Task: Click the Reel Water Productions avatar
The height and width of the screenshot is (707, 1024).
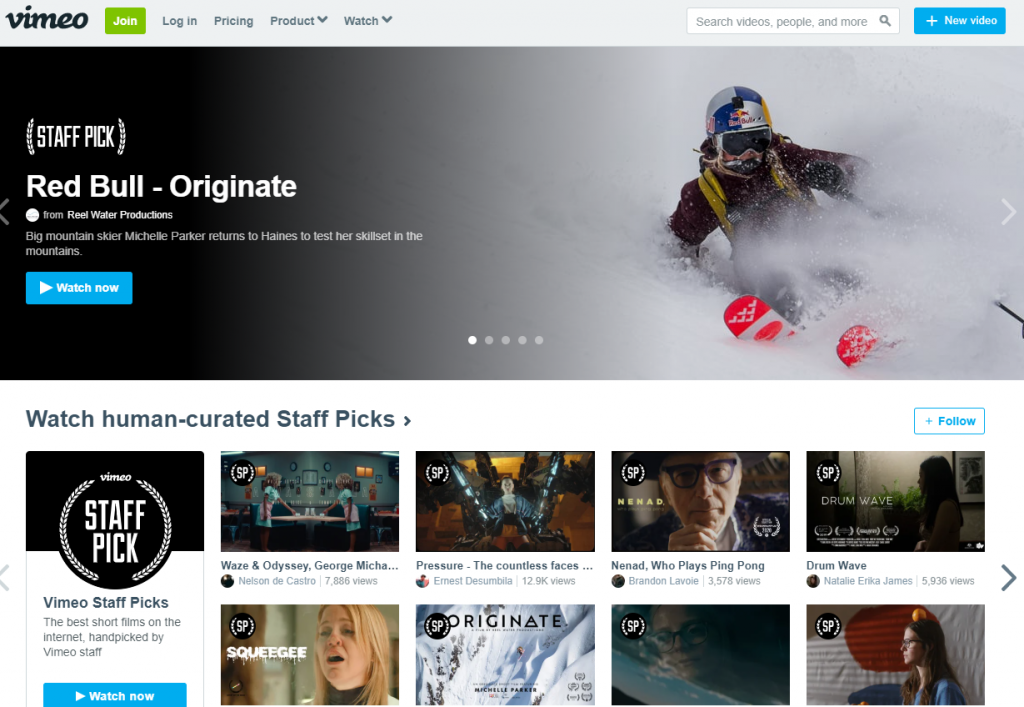Action: [x=32, y=215]
